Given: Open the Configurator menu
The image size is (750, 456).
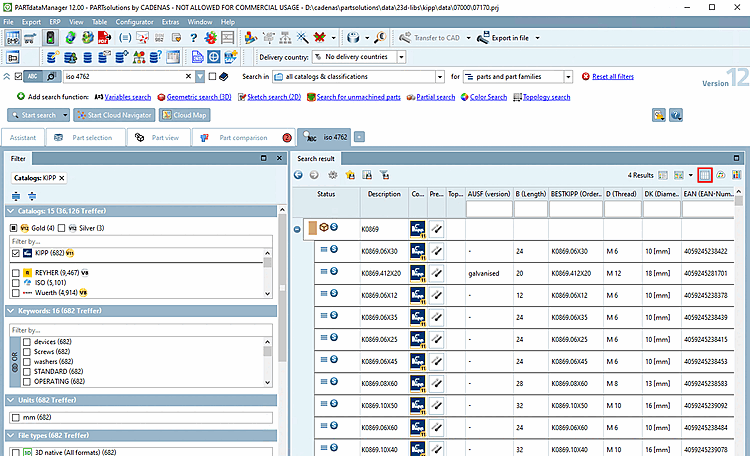Looking at the screenshot, I should (134, 22).
